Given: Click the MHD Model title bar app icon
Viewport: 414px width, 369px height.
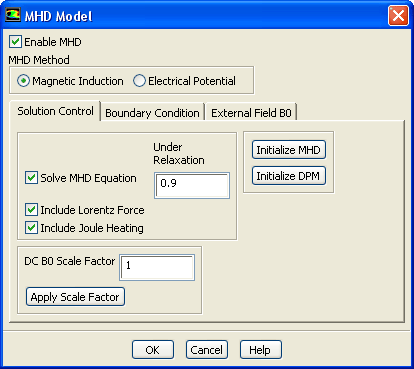Looking at the screenshot, I should click(13, 15).
